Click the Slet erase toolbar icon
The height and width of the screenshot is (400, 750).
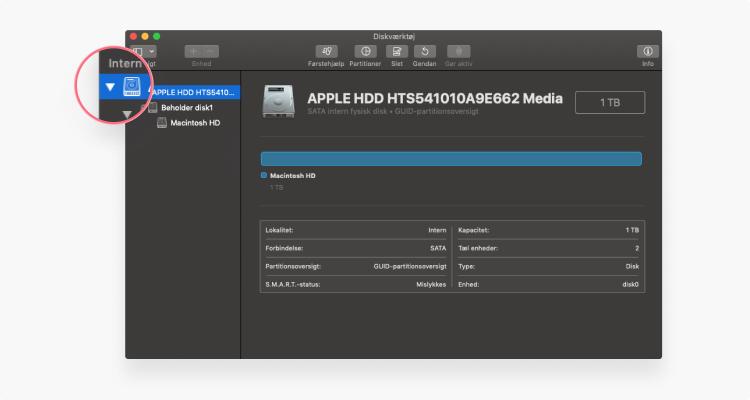click(397, 51)
